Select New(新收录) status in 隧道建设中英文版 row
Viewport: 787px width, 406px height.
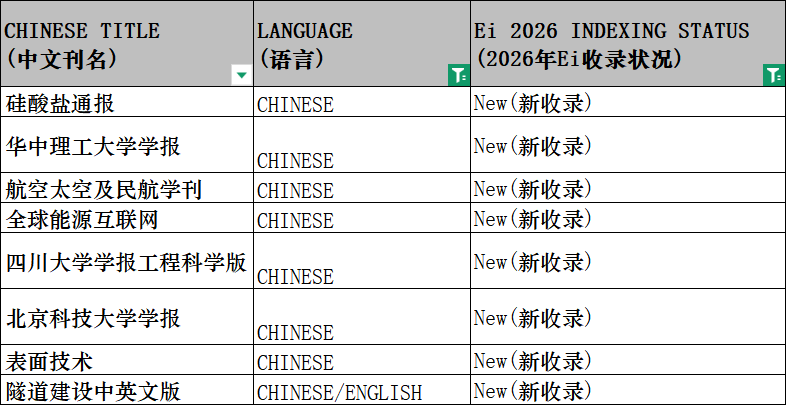tap(628, 389)
